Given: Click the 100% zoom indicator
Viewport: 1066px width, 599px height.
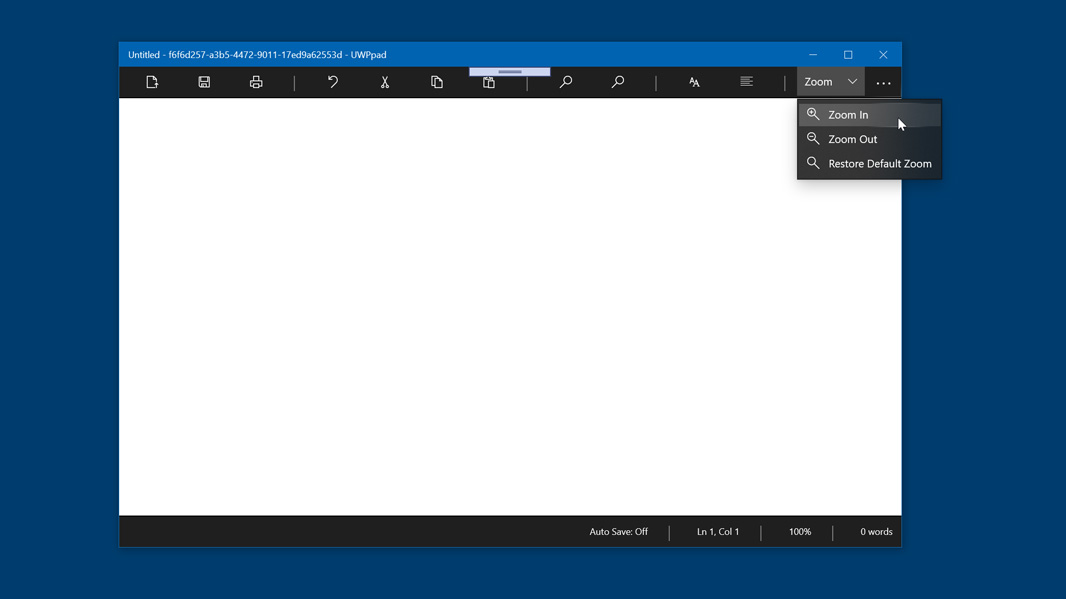Looking at the screenshot, I should 799,531.
